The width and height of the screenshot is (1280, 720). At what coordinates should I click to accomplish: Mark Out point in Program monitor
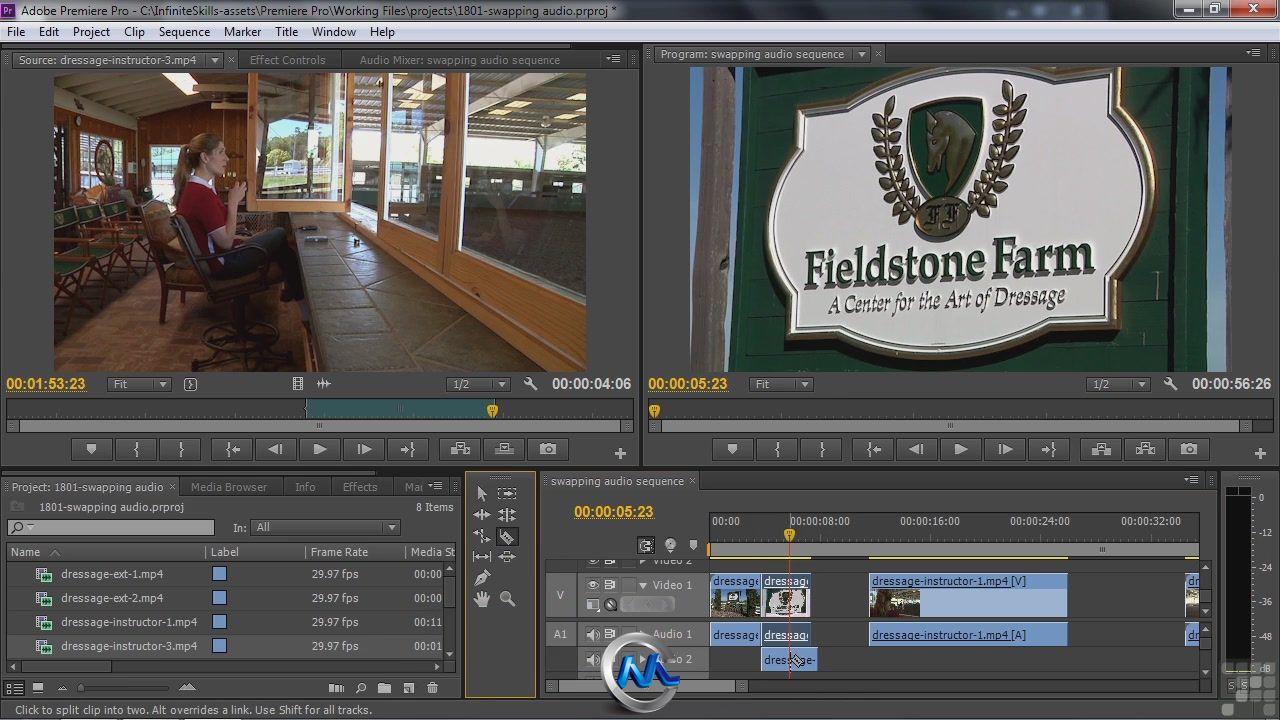821,450
